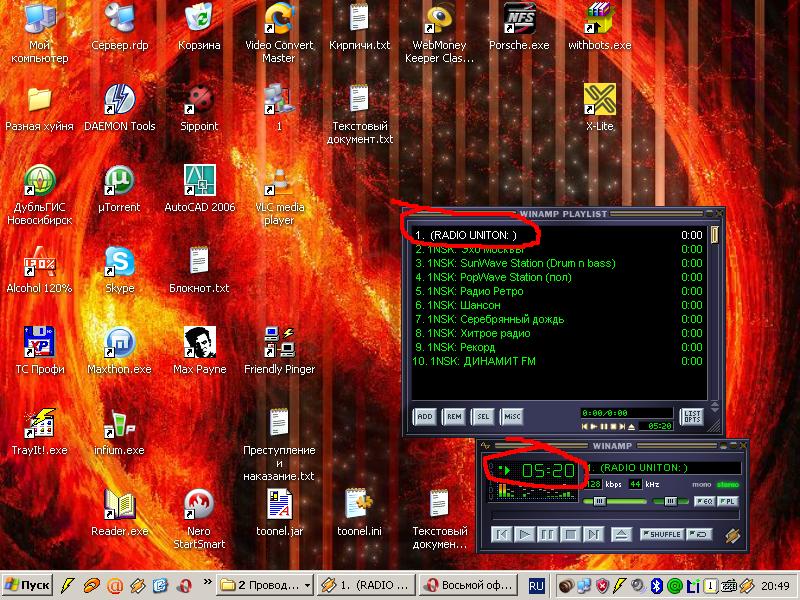The image size is (800, 600).
Task: Click the Stop button in Winamp
Action: (x=570, y=534)
